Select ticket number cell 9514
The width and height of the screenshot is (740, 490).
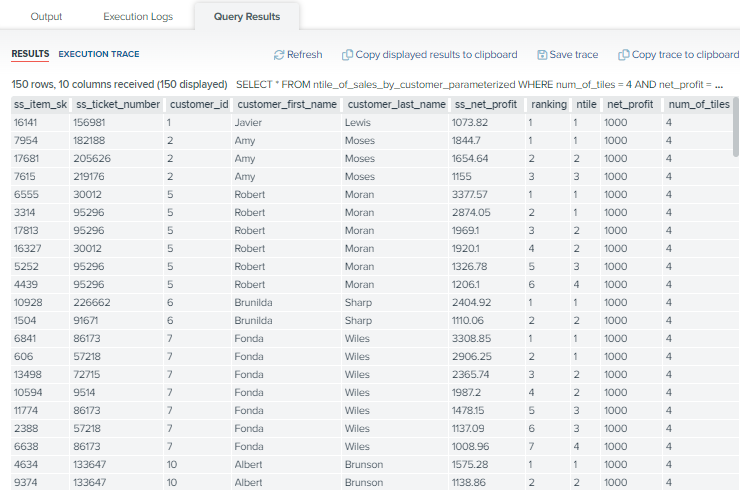pyautogui.click(x=118, y=392)
